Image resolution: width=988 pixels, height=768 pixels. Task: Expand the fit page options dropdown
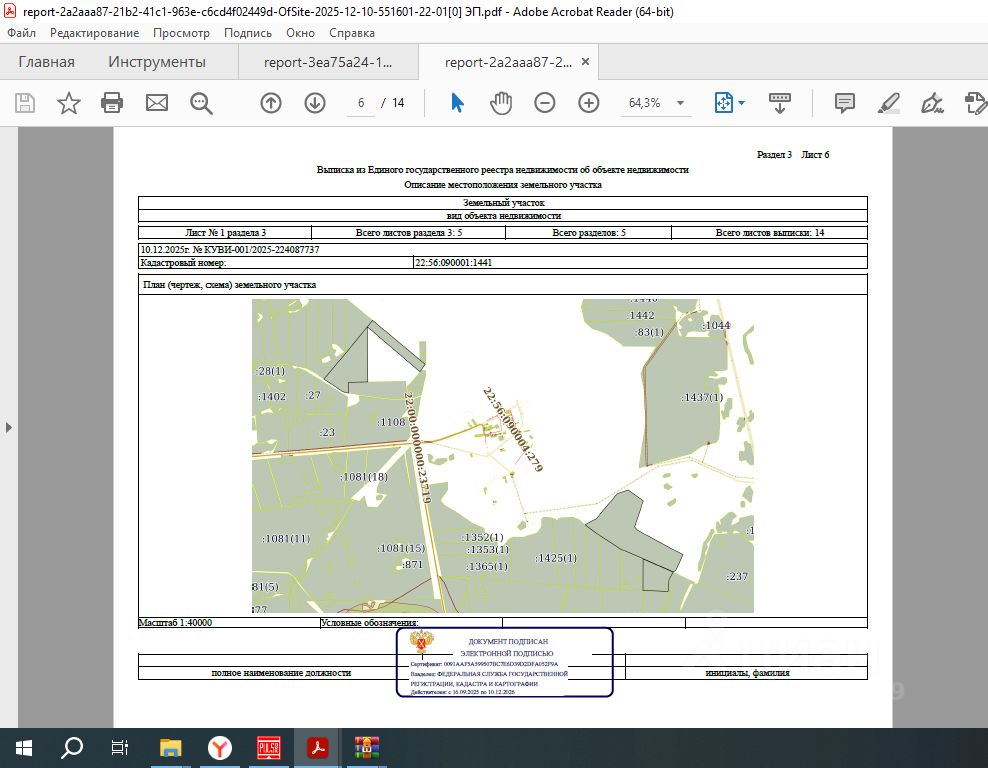[741, 103]
